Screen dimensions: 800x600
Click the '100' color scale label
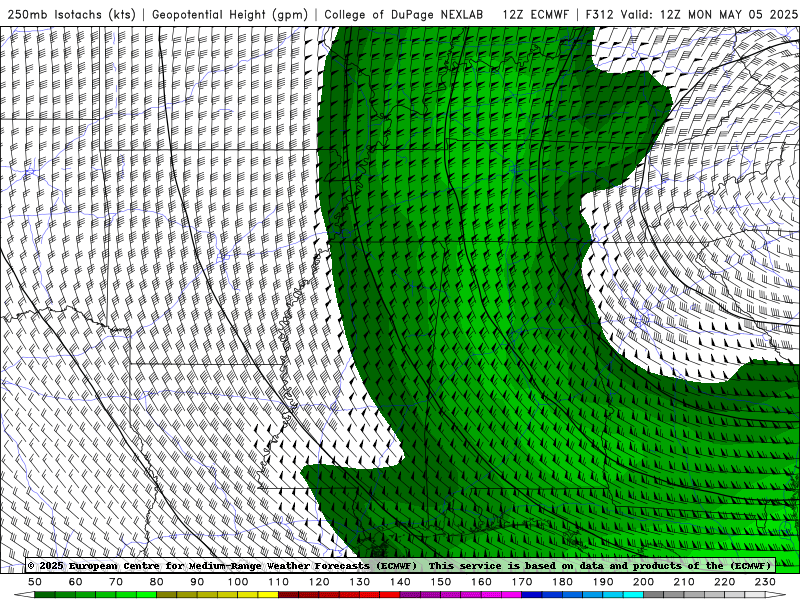238,582
